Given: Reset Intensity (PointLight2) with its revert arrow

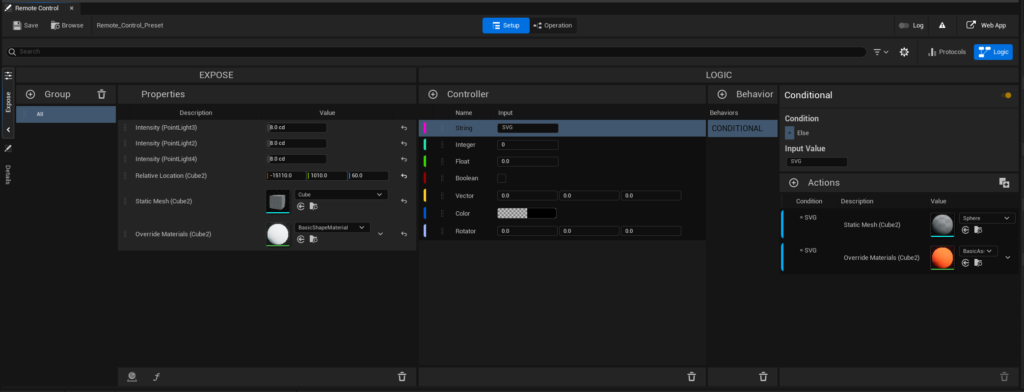Looking at the screenshot, I should tap(404, 143).
